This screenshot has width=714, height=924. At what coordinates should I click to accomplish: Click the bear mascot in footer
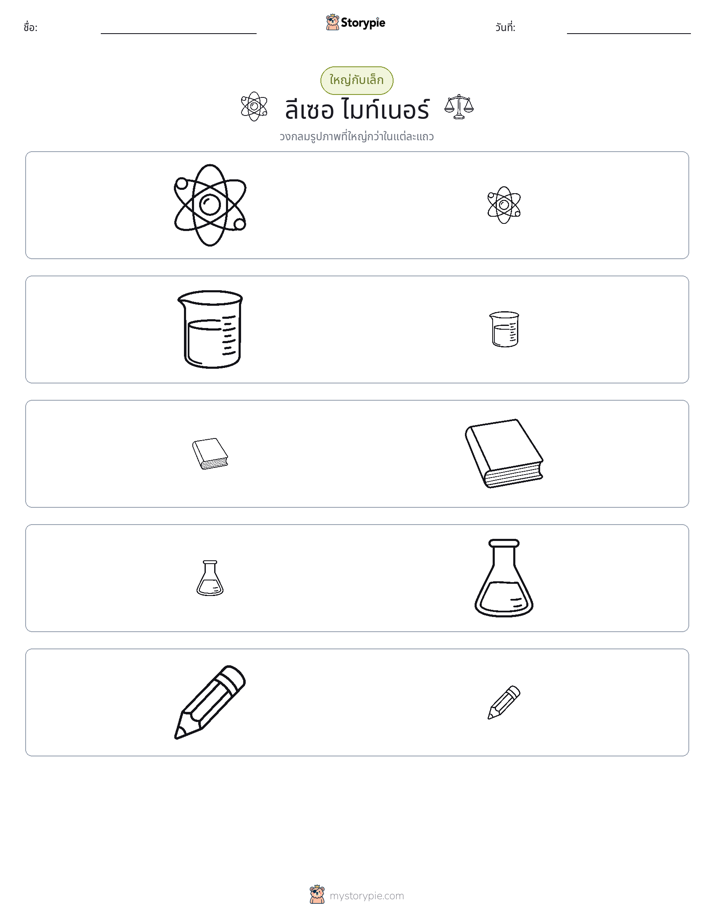coord(317,895)
